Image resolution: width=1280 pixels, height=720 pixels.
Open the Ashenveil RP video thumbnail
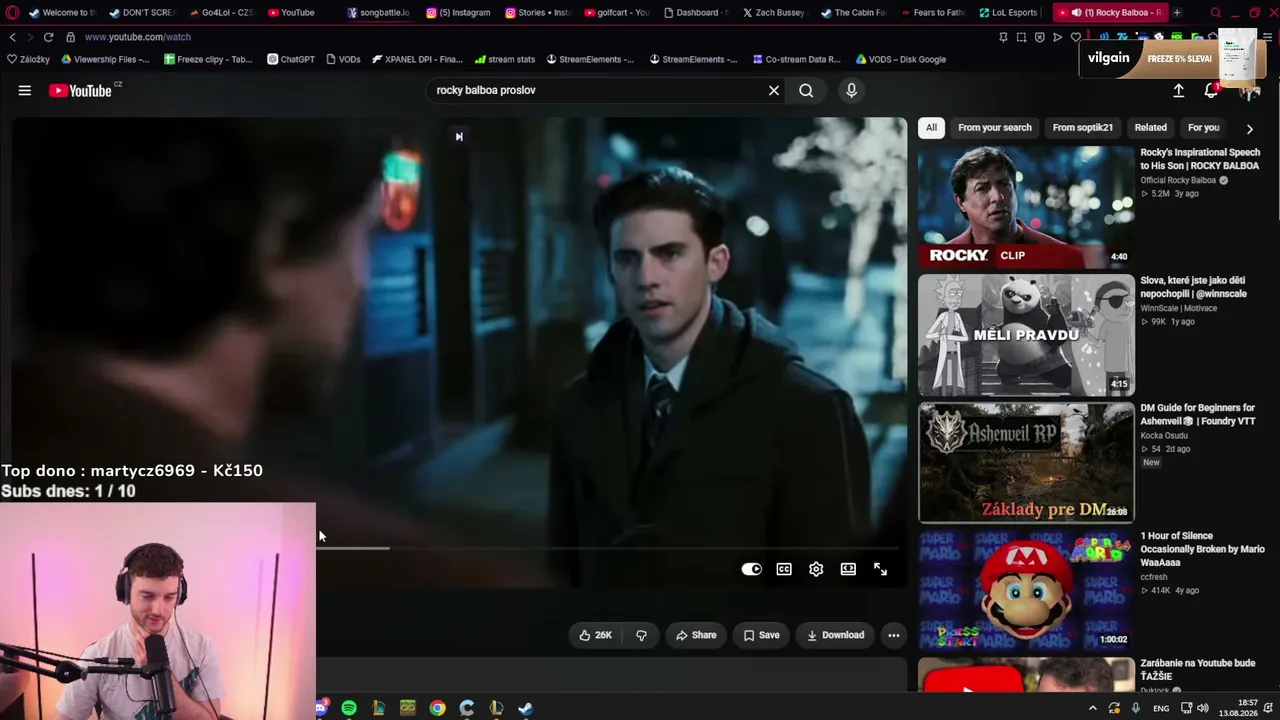click(1026, 463)
